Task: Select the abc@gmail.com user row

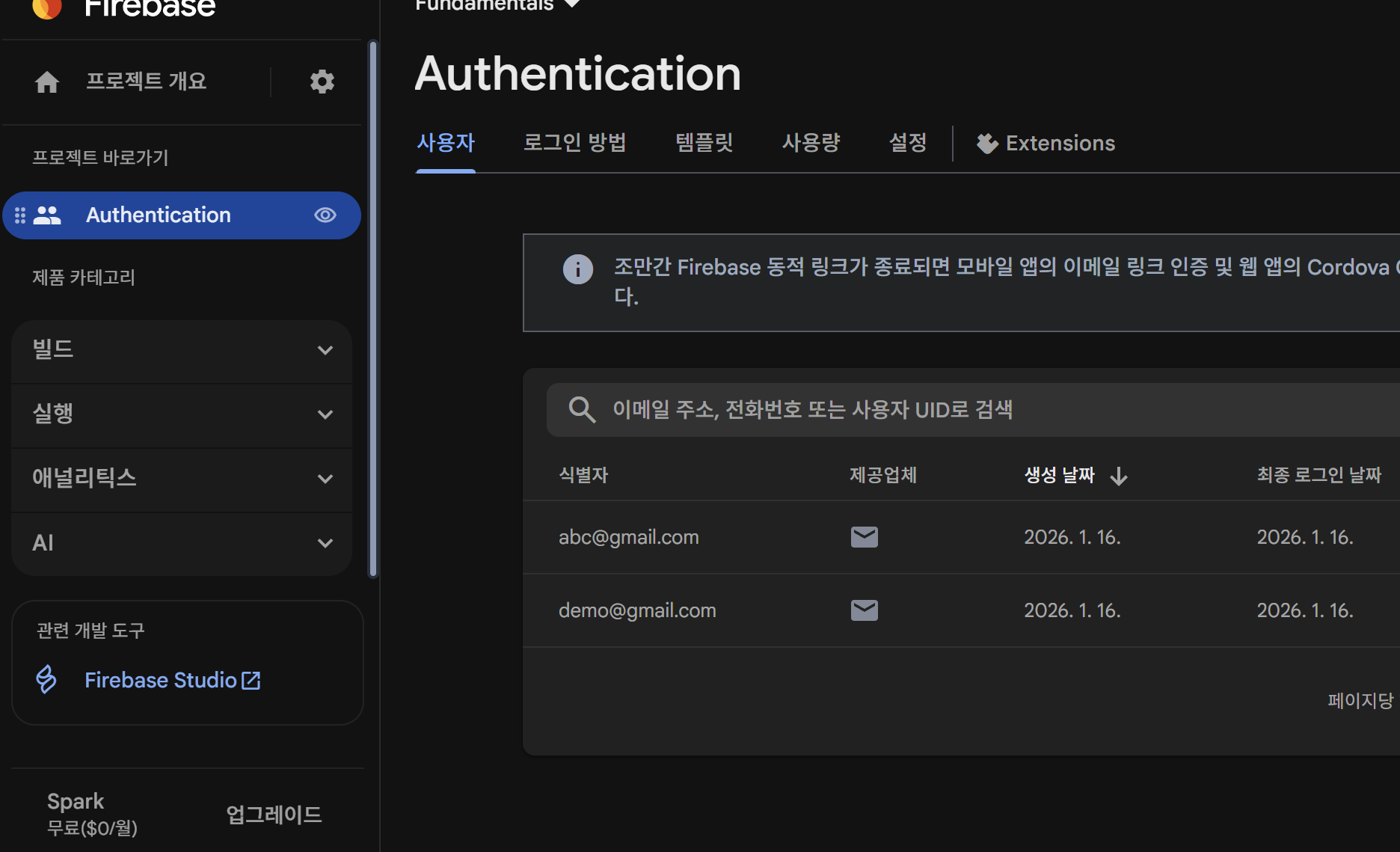Action: pos(961,537)
